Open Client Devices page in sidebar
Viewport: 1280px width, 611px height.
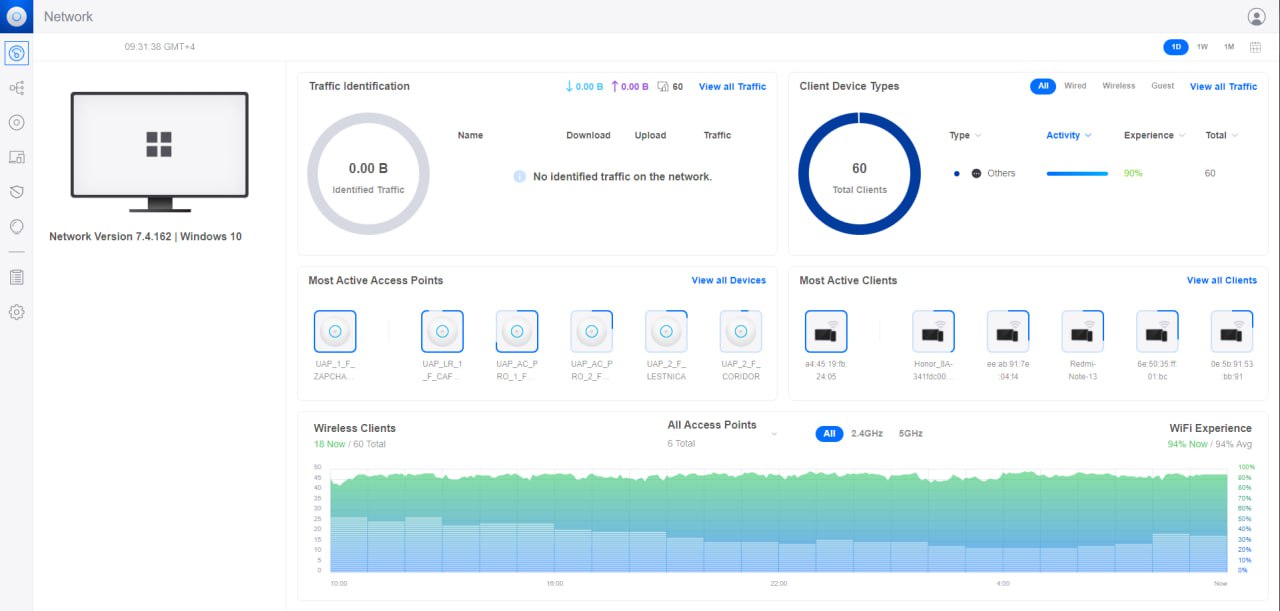click(16, 157)
